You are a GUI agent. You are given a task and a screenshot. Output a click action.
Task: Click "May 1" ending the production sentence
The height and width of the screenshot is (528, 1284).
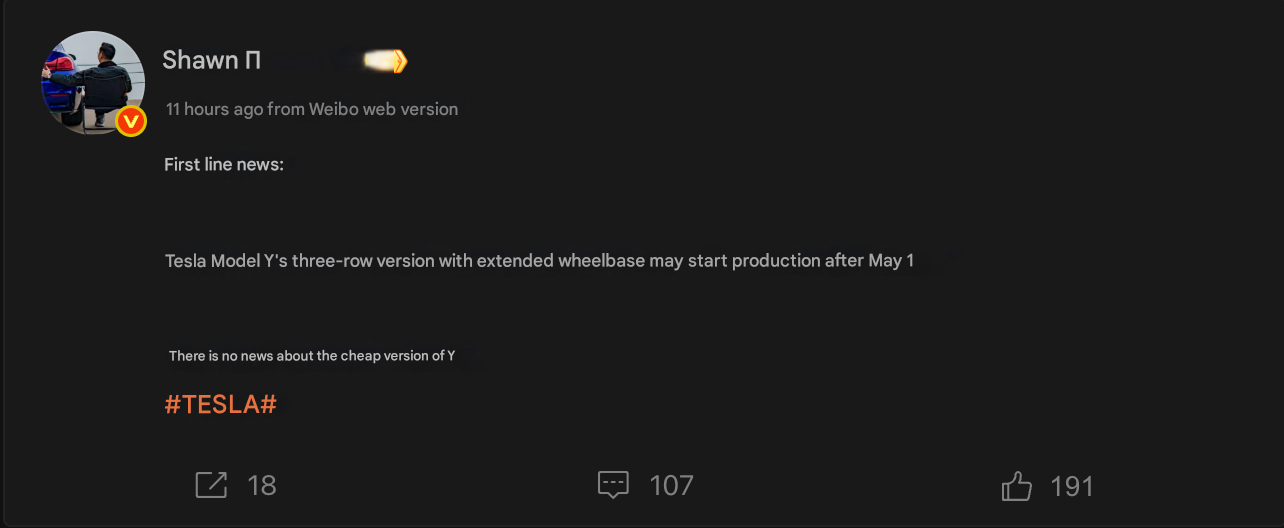(x=891, y=261)
